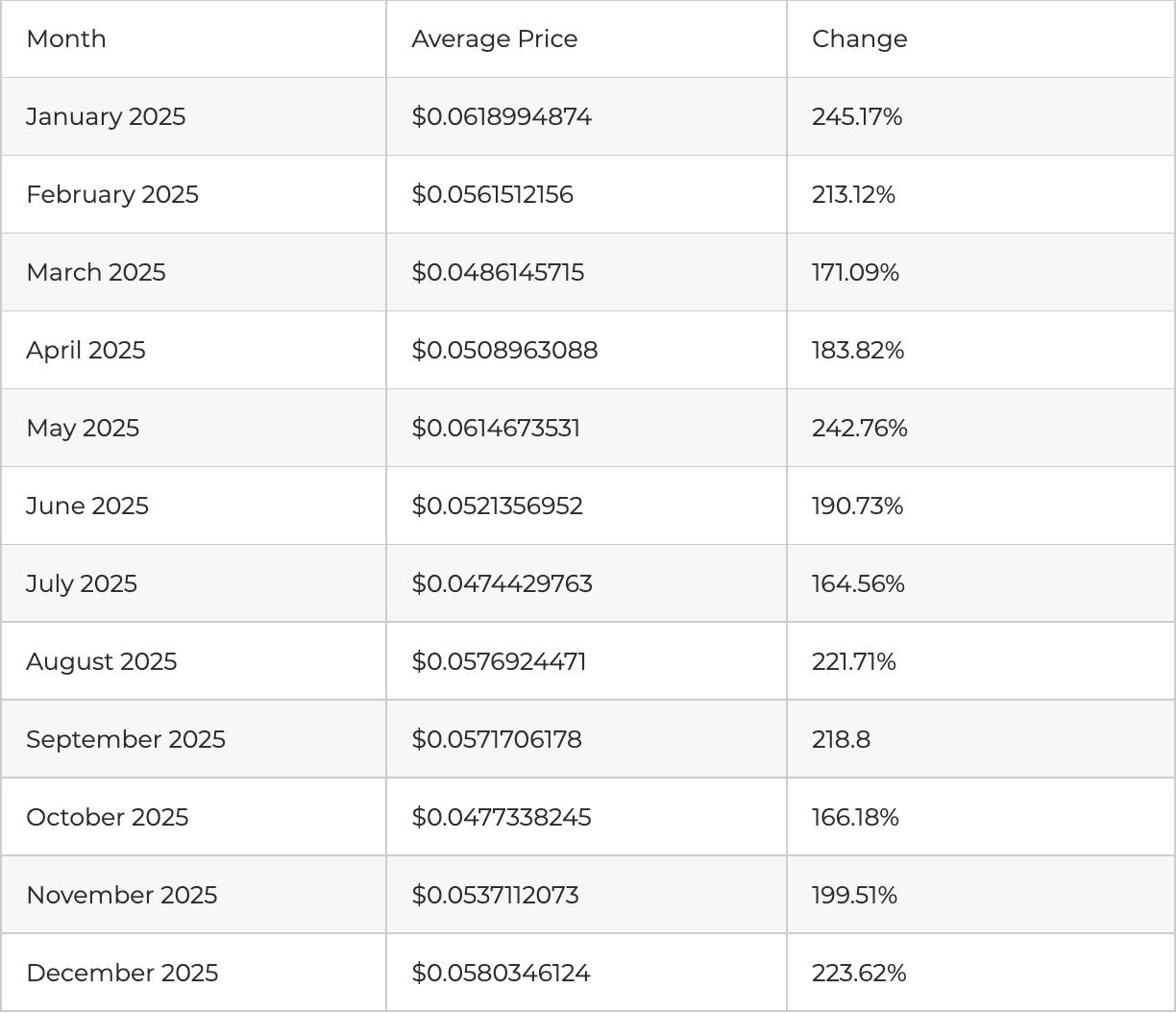Image resolution: width=1176 pixels, height=1013 pixels.
Task: Select the January 2025 month cell
Action: 106,117
